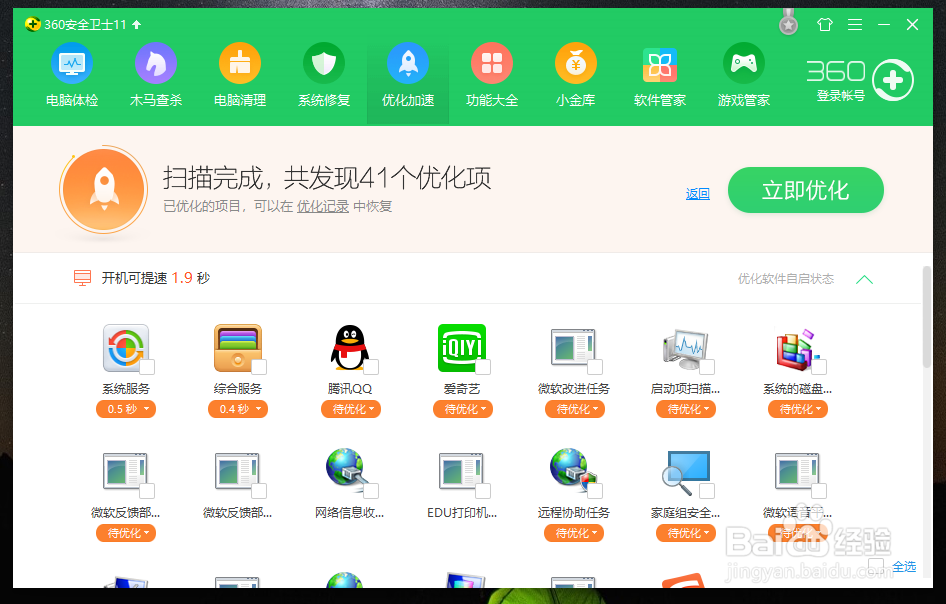Click the 扫描完成，共发现41个优化项 heading

point(326,178)
